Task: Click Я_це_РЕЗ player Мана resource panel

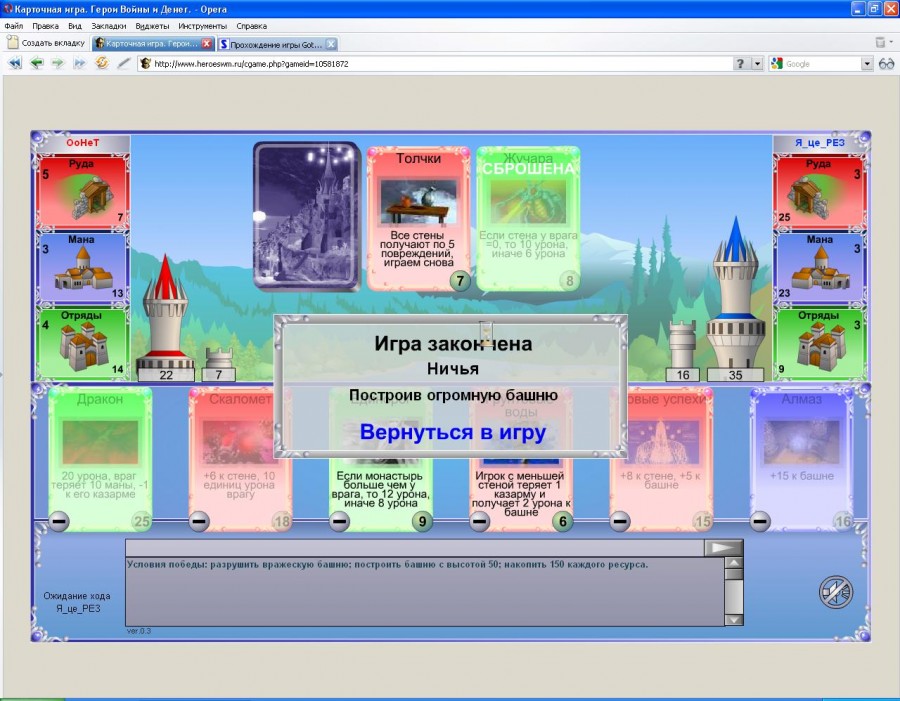Action: tap(819, 266)
